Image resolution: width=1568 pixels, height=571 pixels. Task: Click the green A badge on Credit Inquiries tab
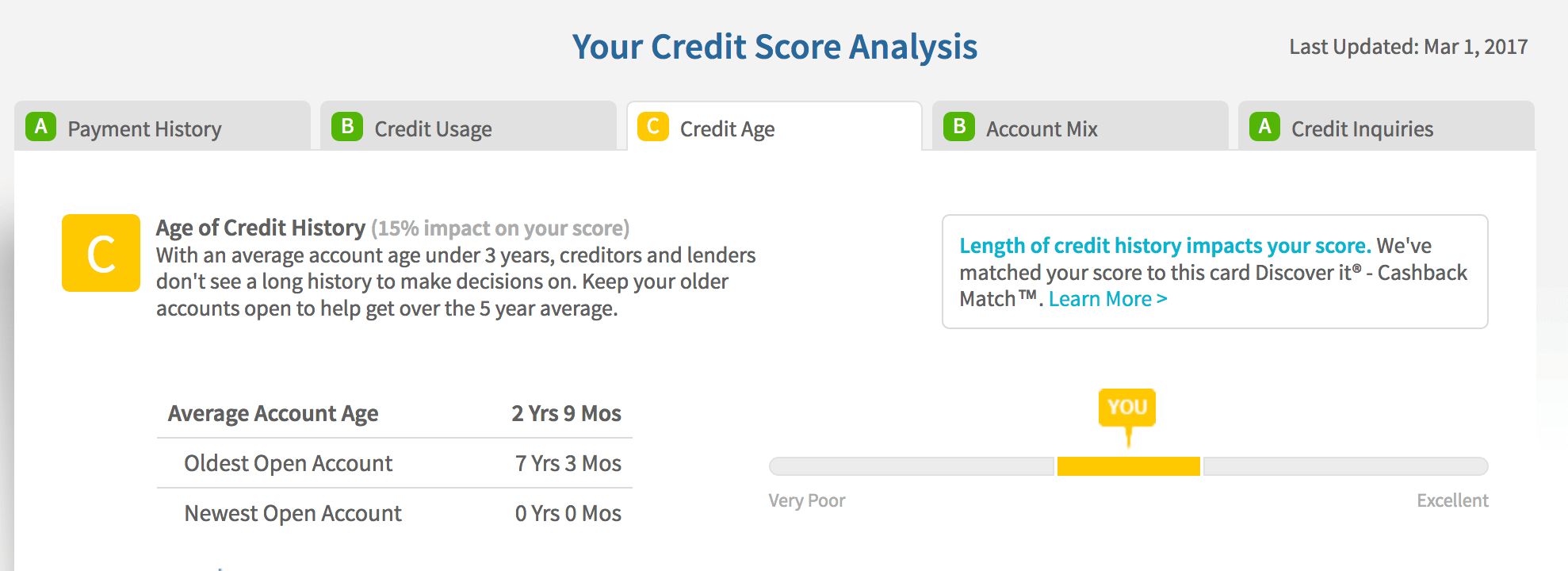(x=1266, y=128)
